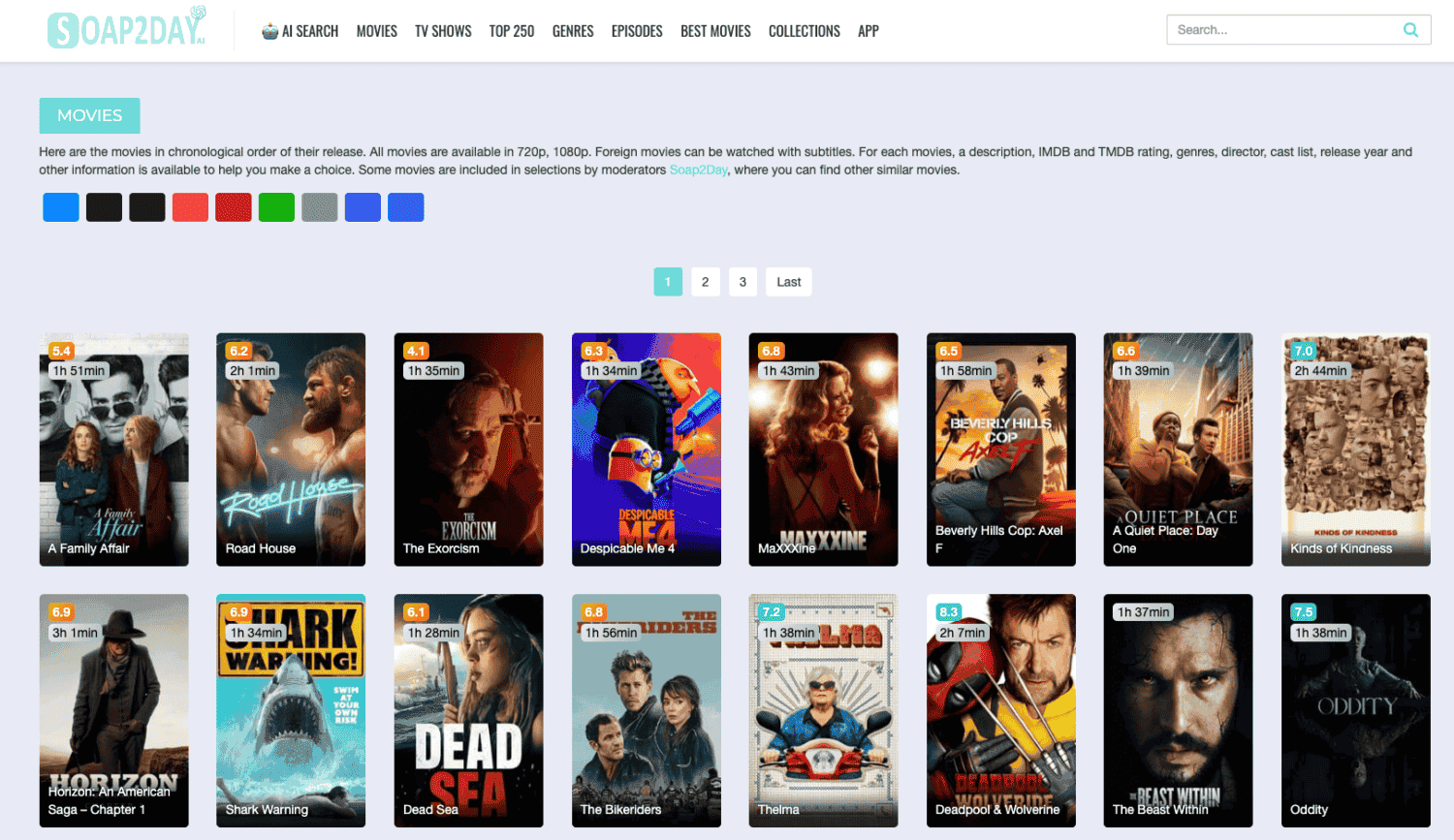
Task: Open the TV Shows menu item
Action: click(x=443, y=31)
